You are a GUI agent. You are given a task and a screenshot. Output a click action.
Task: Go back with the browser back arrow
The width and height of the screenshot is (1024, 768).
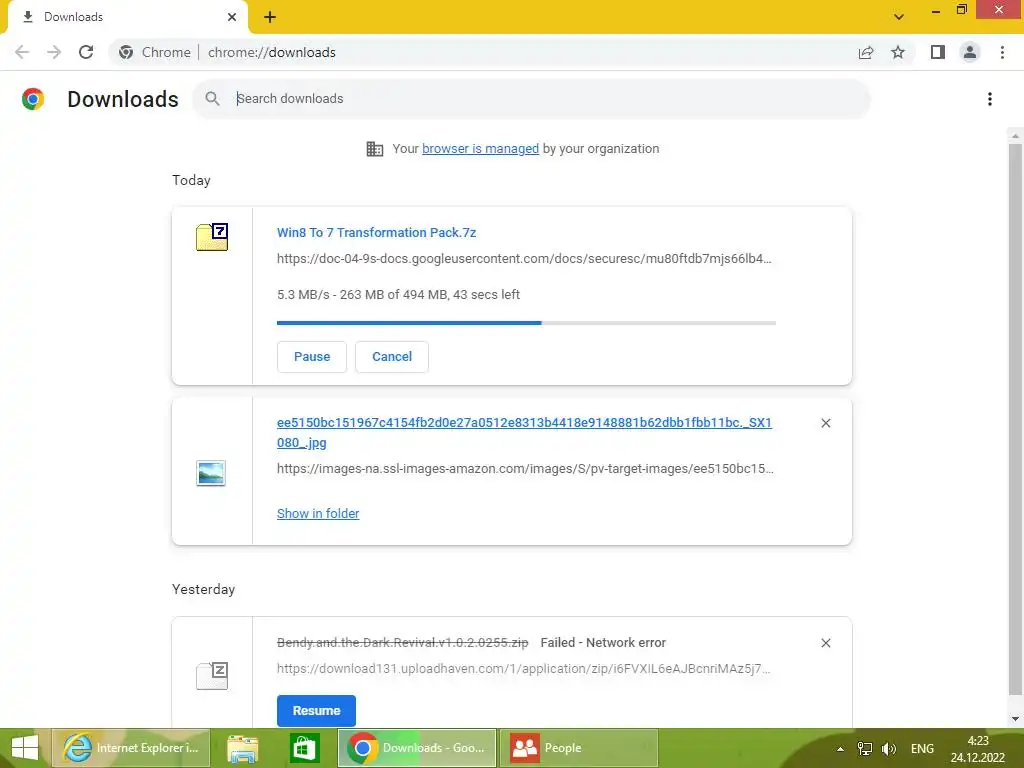[x=22, y=52]
